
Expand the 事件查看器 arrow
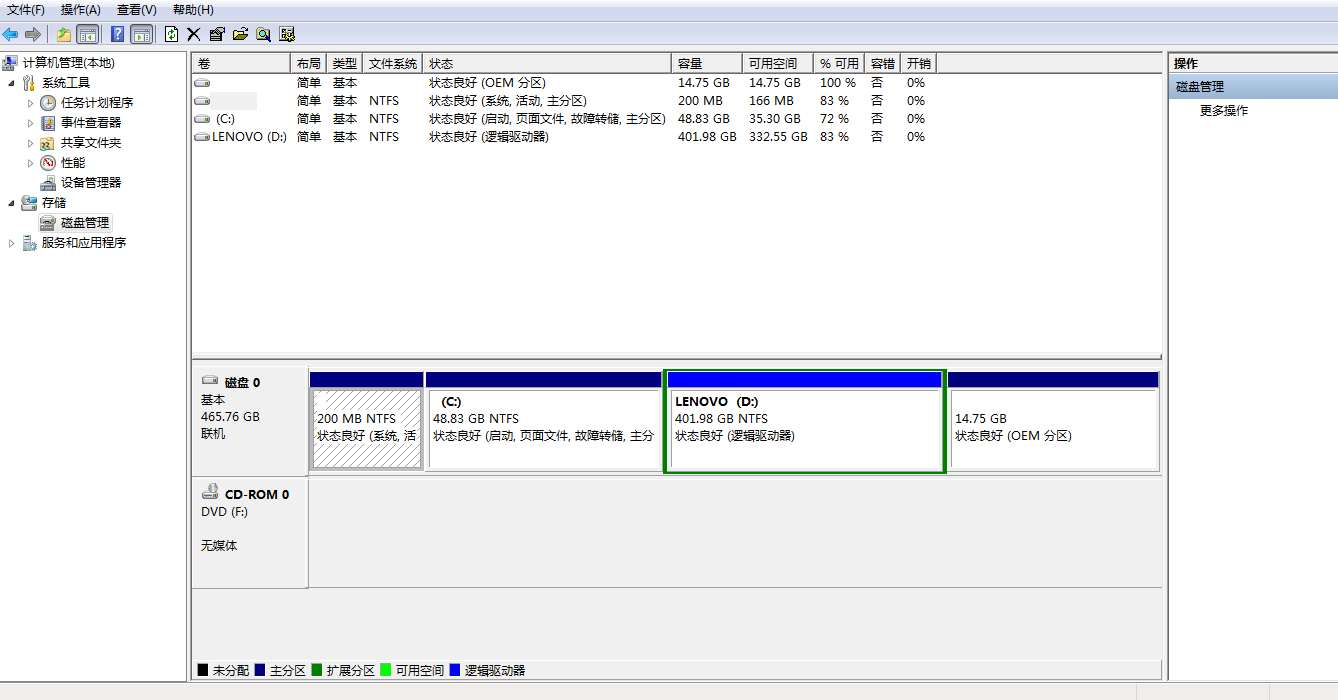coord(30,123)
